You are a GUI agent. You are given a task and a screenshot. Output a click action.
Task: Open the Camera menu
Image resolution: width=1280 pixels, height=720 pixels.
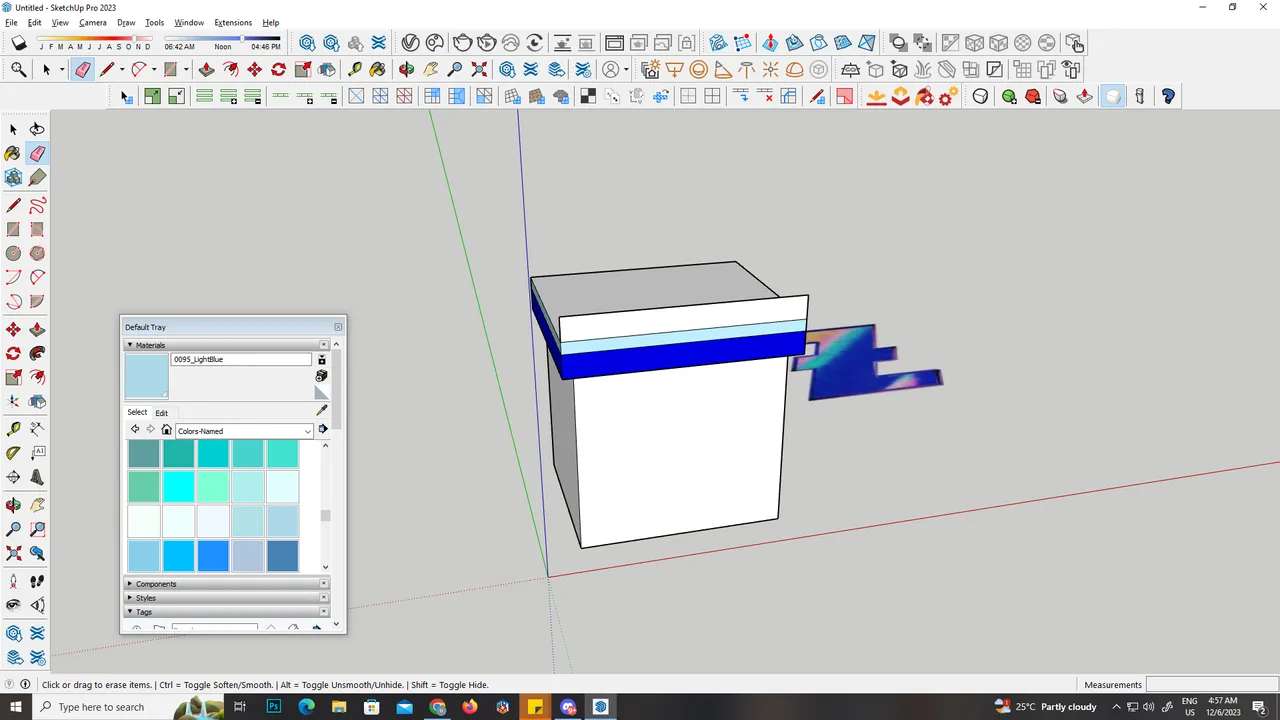click(x=93, y=22)
